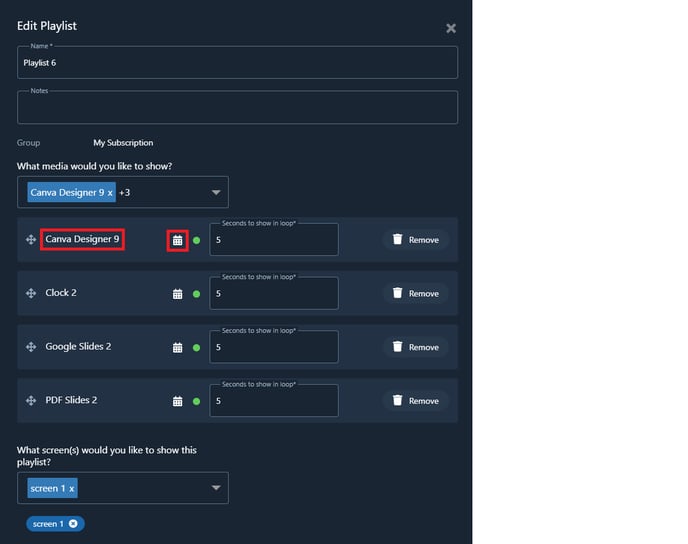Remove Canva Designer 9 chip from media selector
This screenshot has height=544, width=688.
pos(110,193)
